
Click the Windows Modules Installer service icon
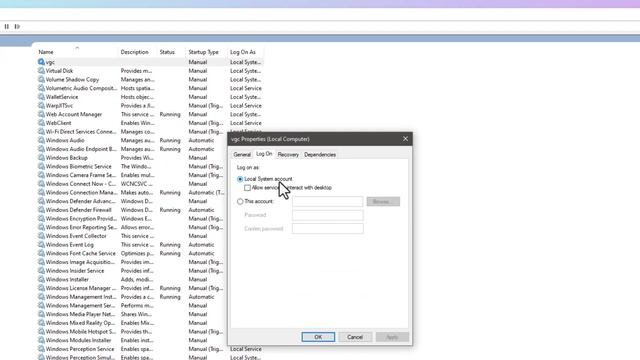[41, 340]
